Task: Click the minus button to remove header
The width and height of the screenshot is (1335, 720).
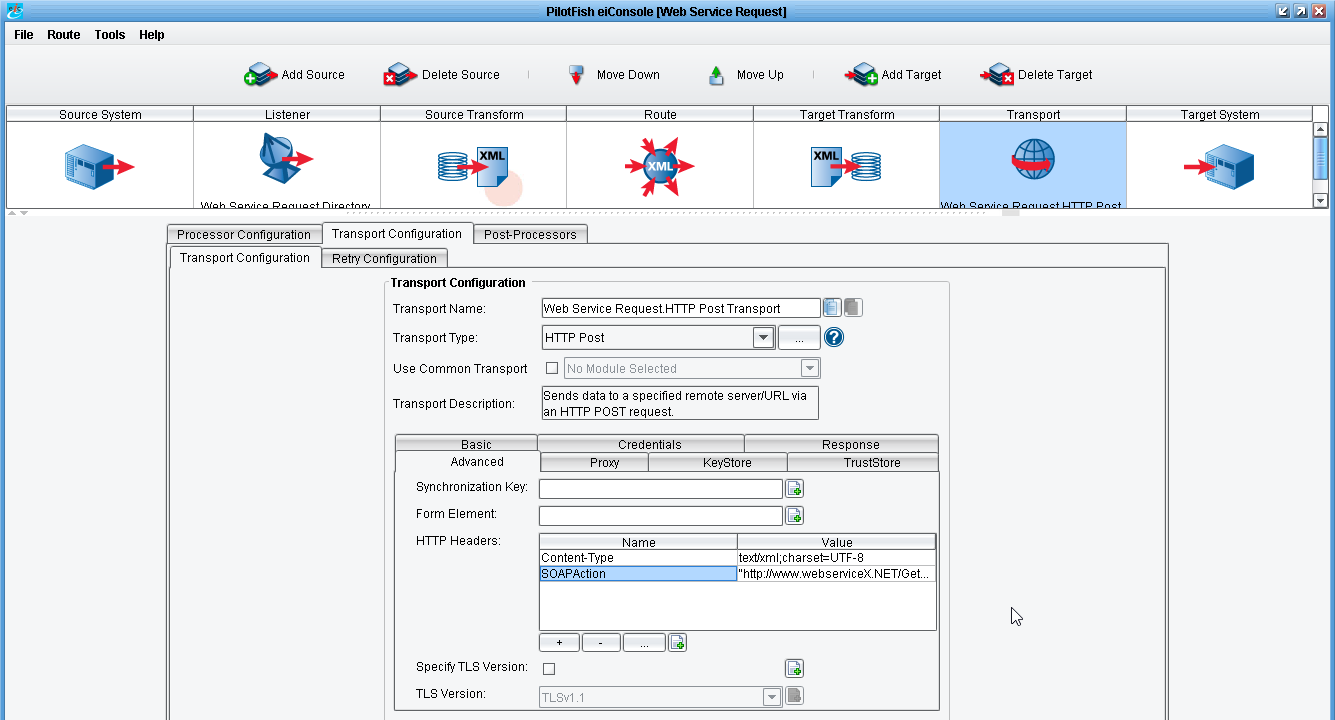Action: (601, 643)
